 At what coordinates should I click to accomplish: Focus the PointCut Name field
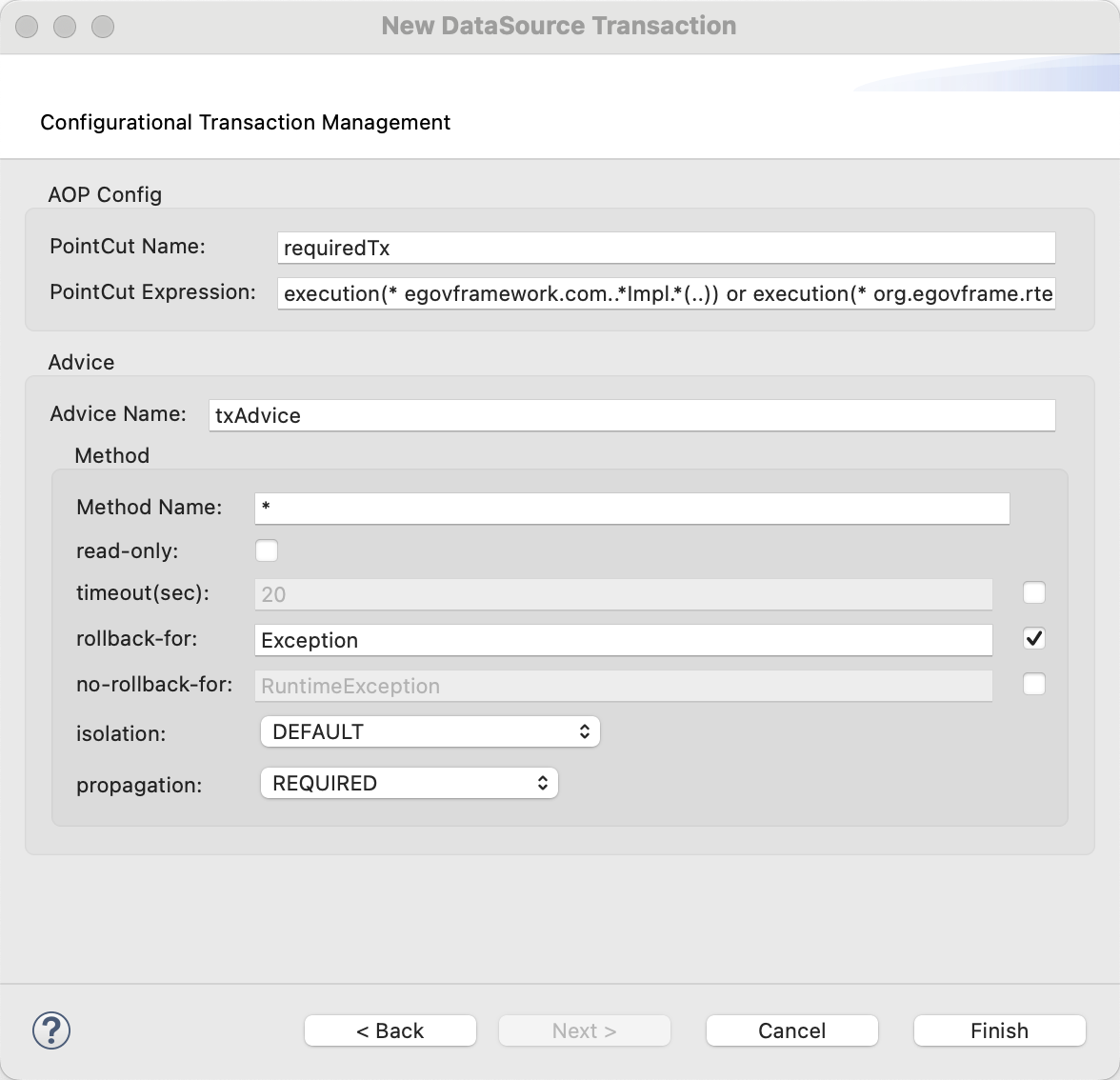[667, 248]
